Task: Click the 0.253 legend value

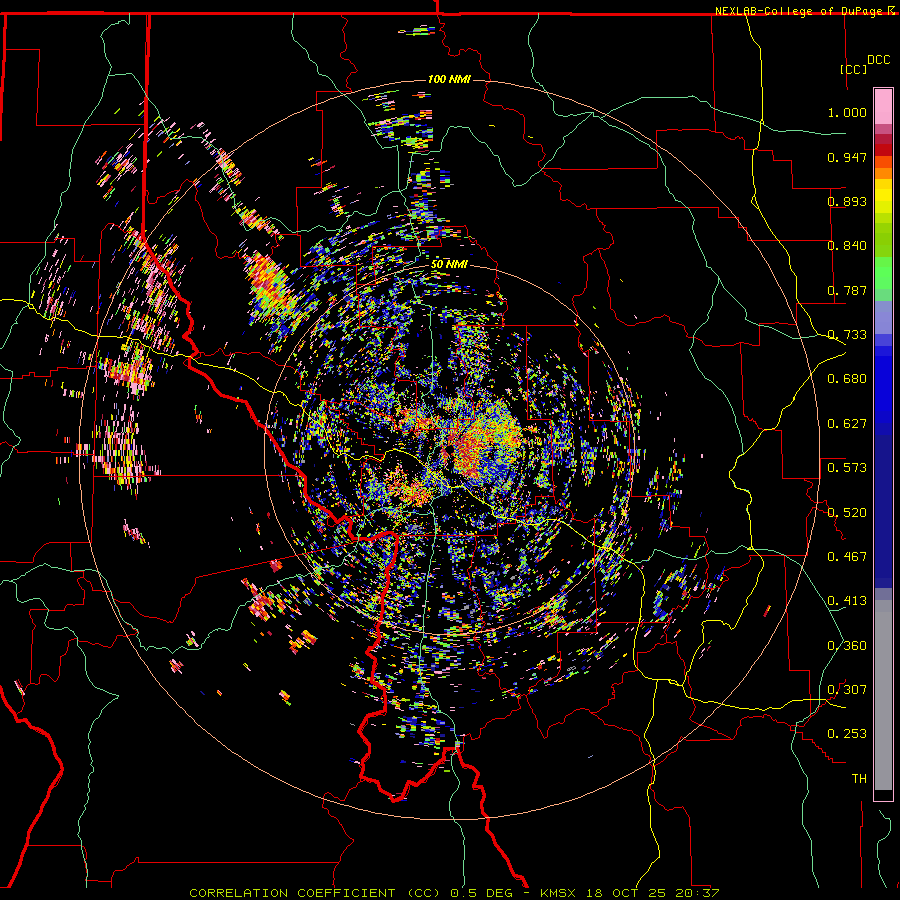Action: tap(847, 734)
